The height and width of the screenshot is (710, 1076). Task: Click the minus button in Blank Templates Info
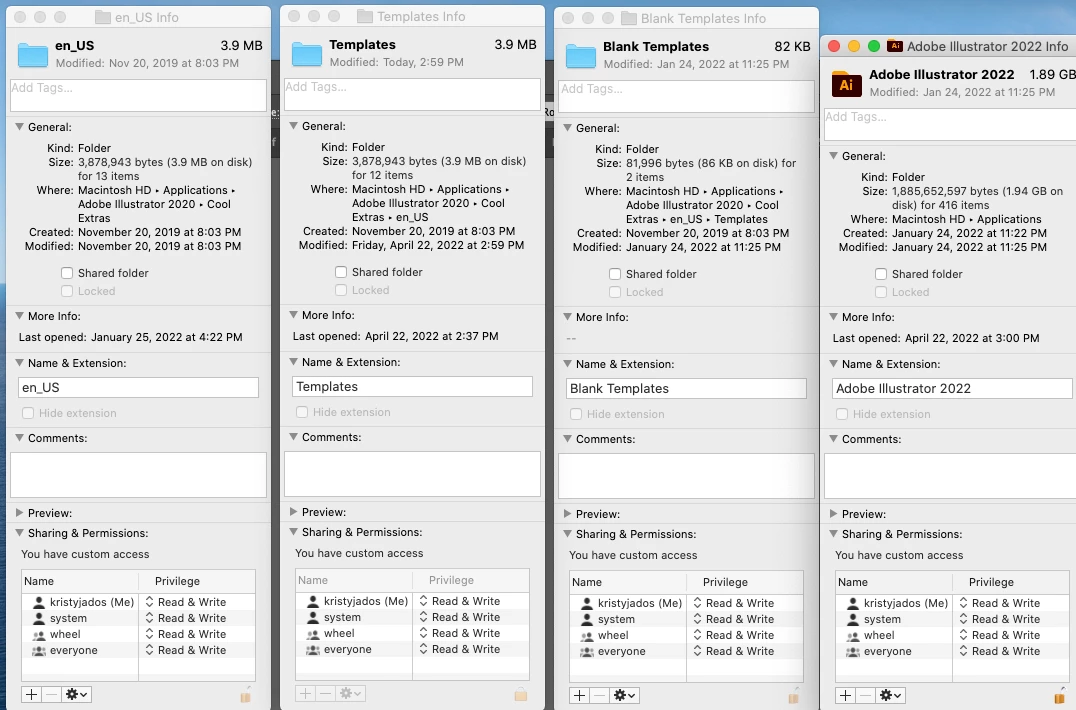600,696
